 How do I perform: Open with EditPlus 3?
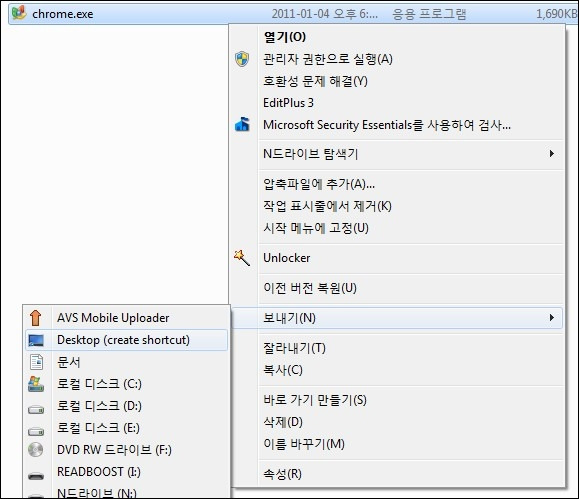click(x=397, y=103)
